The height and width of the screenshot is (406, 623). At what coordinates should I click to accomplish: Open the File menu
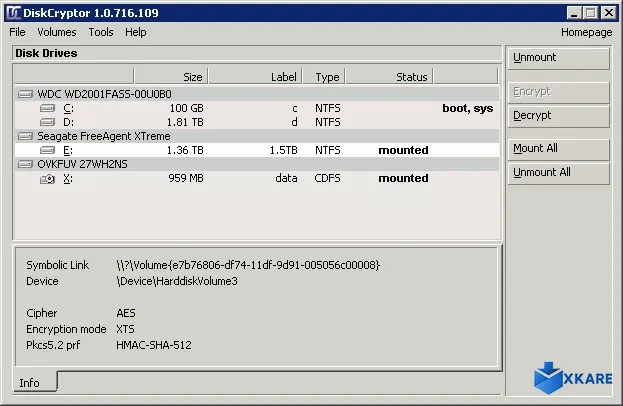tap(17, 32)
